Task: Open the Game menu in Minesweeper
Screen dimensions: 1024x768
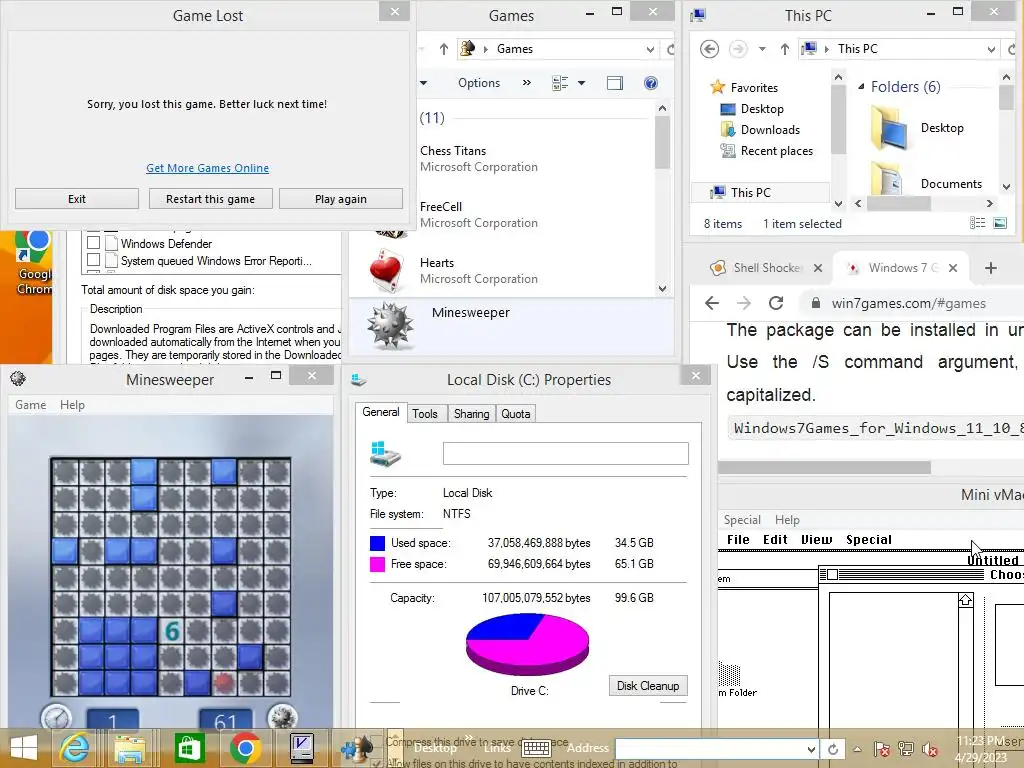Action: [x=31, y=405]
